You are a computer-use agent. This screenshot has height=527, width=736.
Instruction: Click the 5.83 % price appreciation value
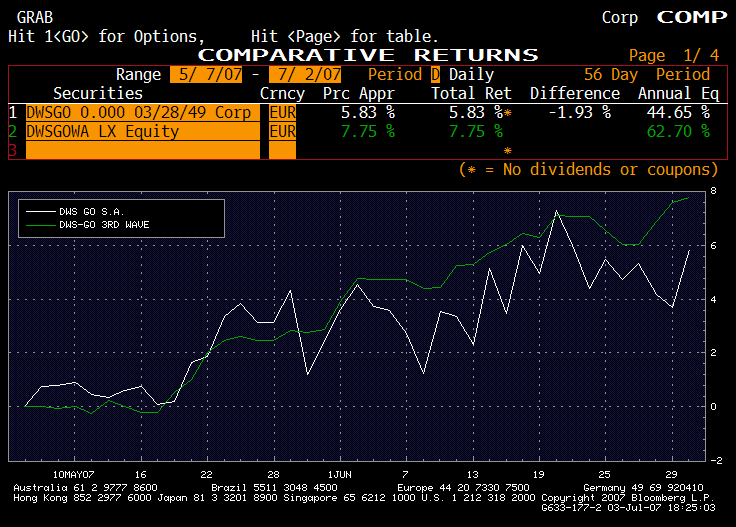[x=368, y=113]
